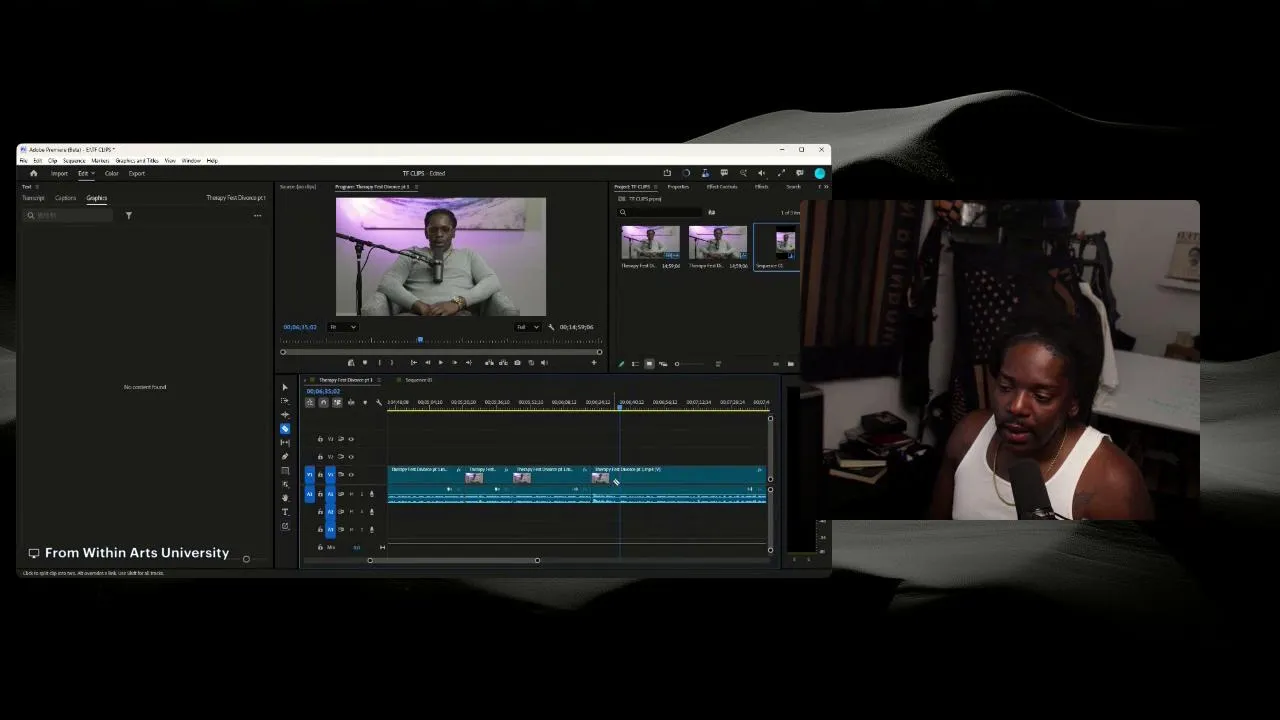Select the Razor tool
Image resolution: width=1280 pixels, height=720 pixels.
[285, 429]
